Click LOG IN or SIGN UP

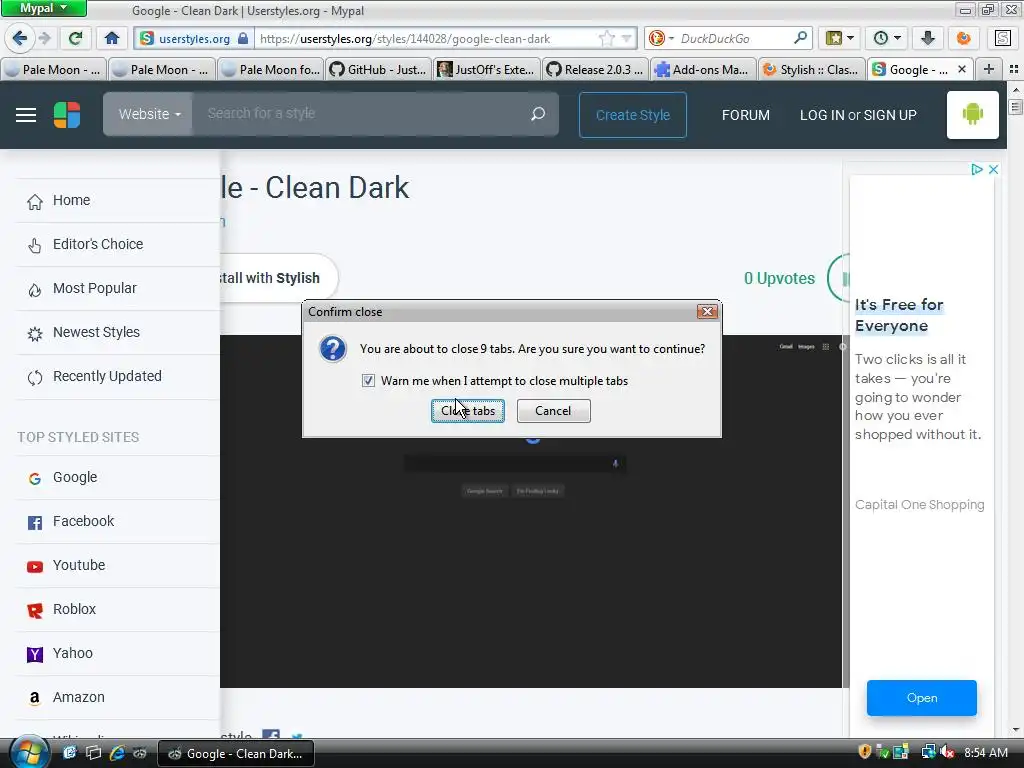(858, 115)
